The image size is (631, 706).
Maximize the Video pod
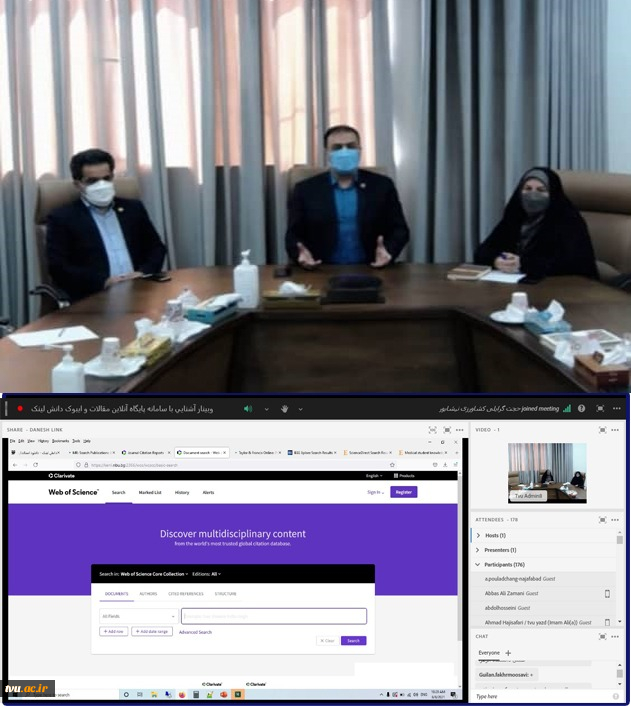[x=603, y=430]
